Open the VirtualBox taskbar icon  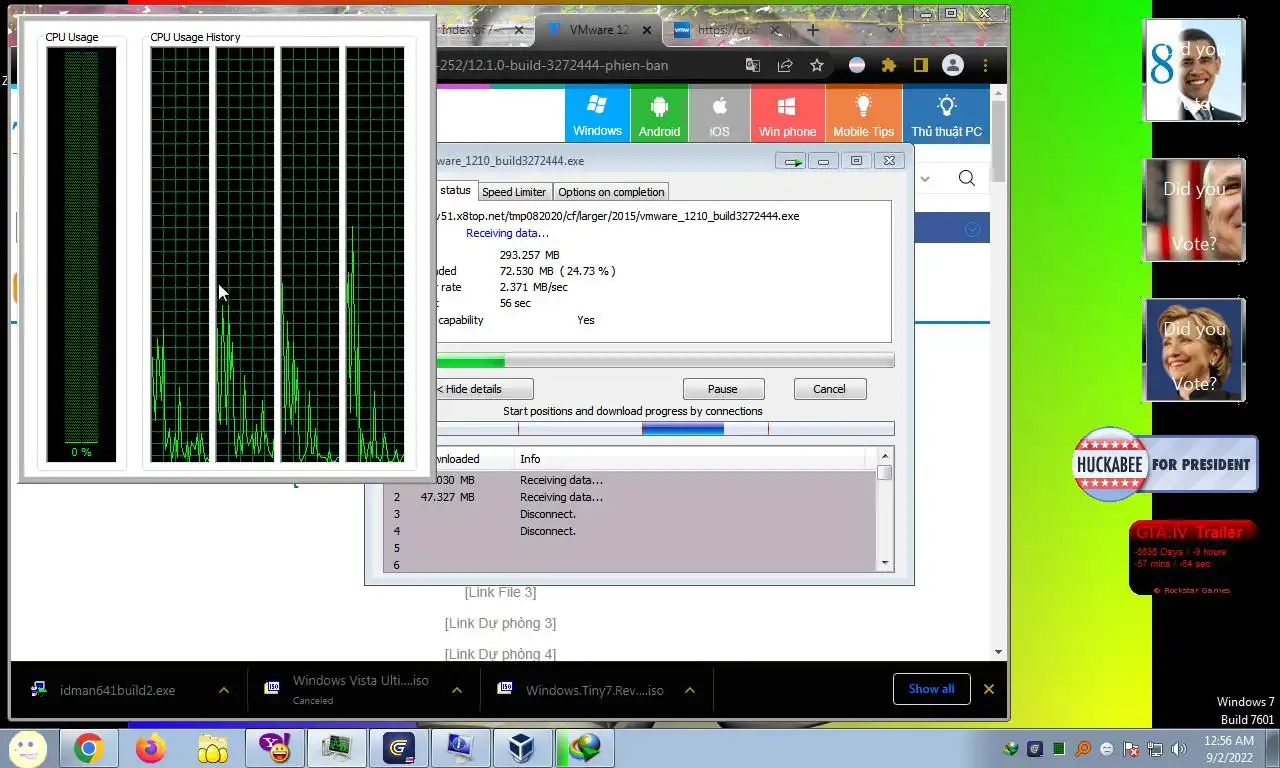point(521,748)
